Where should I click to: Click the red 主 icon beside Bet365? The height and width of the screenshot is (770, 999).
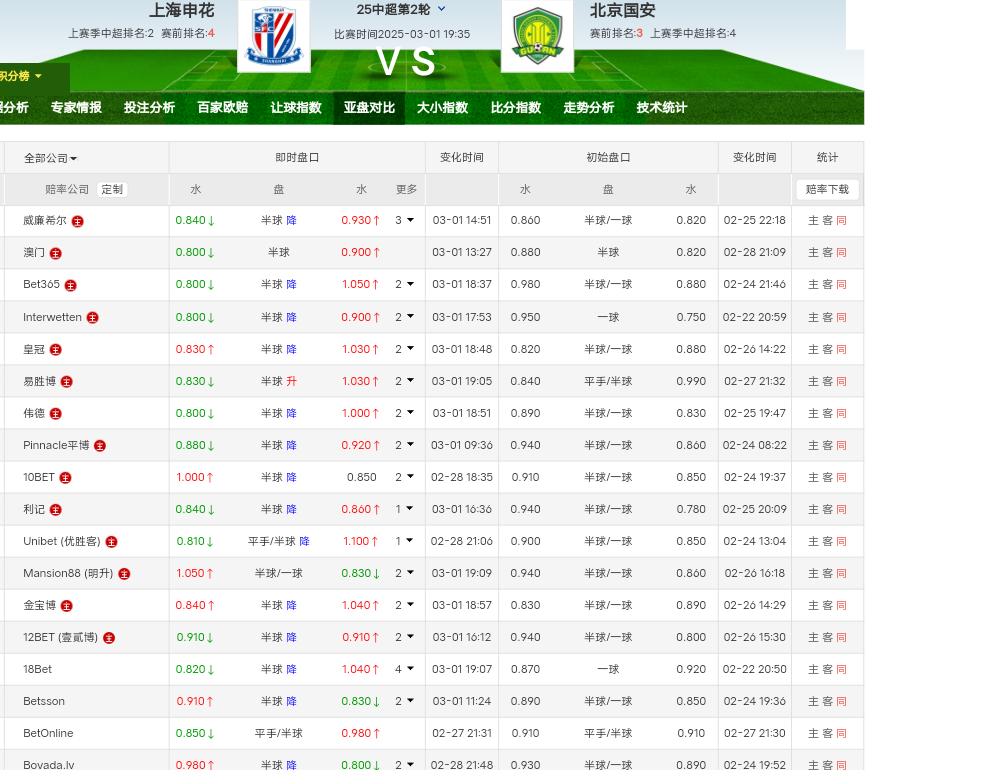71,285
